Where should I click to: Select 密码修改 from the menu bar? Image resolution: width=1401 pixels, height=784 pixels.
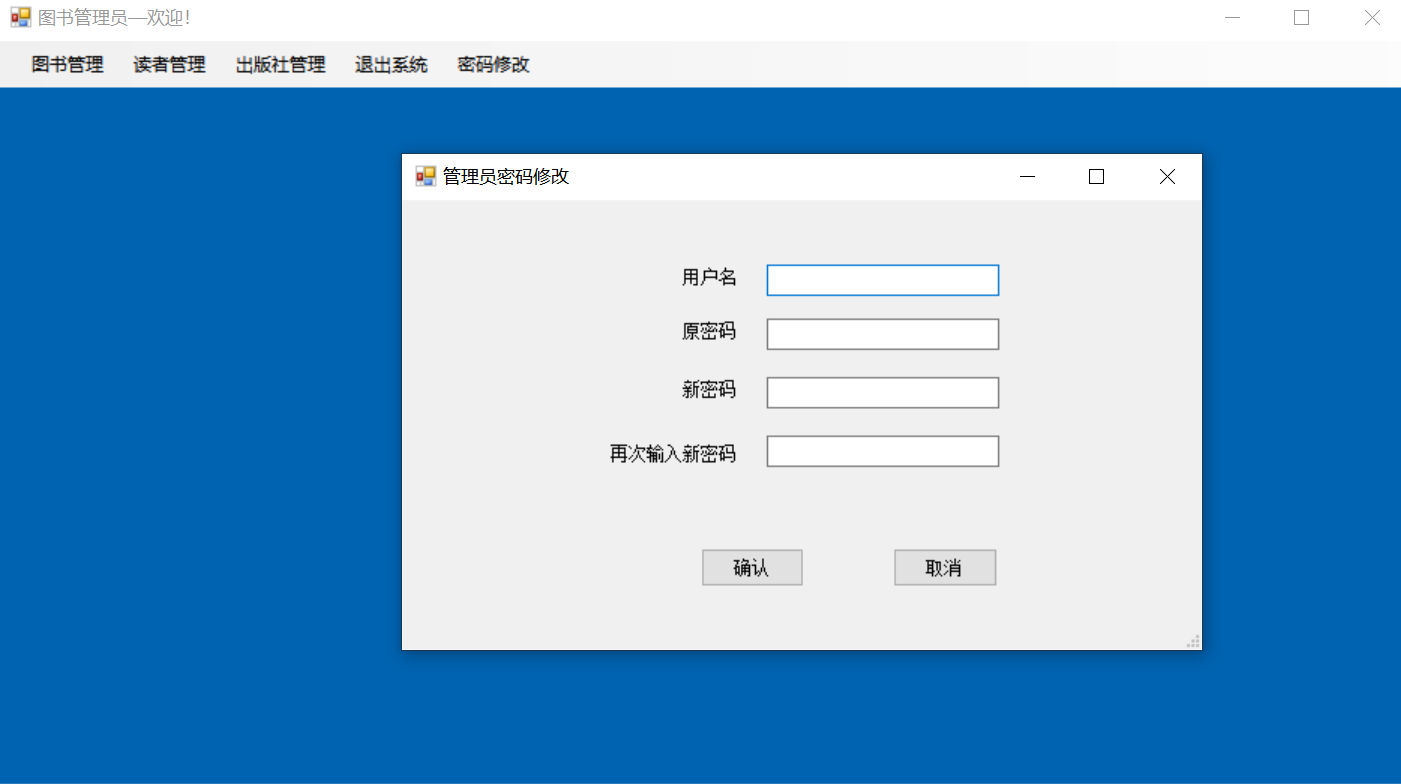pos(492,64)
